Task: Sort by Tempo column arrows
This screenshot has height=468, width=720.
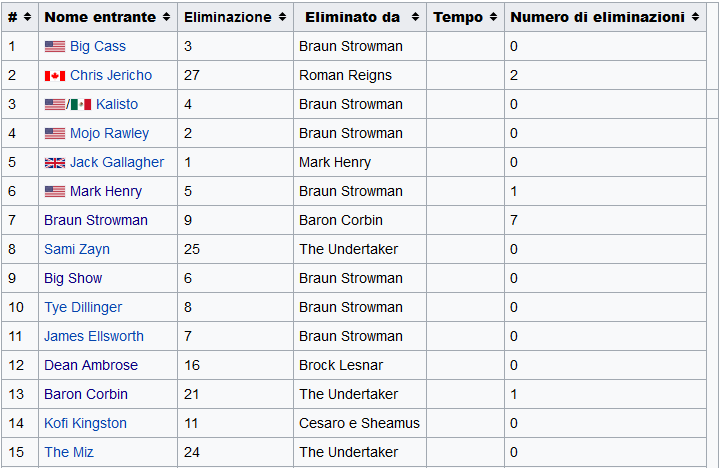Action: pyautogui.click(x=493, y=17)
